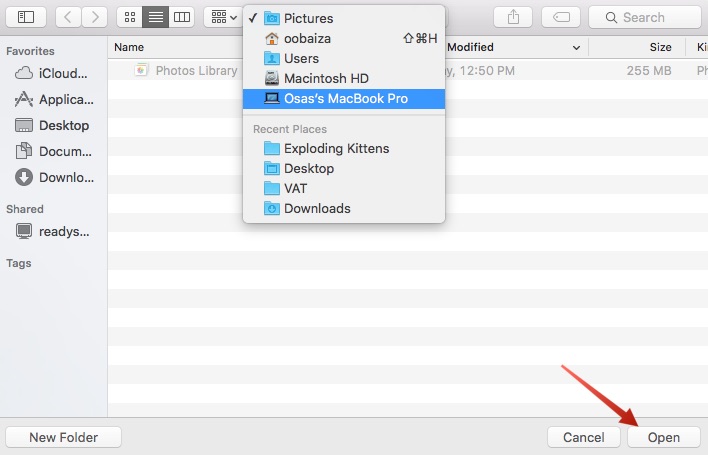Select Osas's MacBook Pro from menu

[x=343, y=98]
